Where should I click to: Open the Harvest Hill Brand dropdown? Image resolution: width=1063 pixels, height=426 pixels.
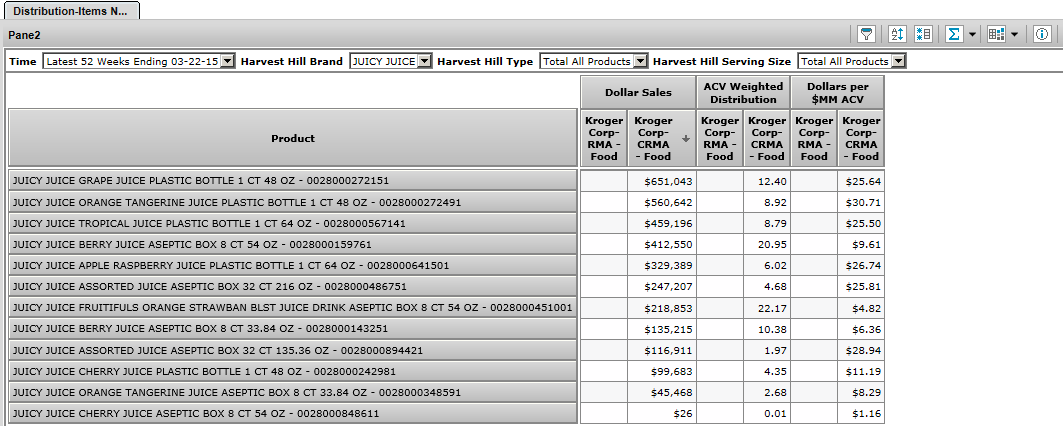(x=424, y=62)
